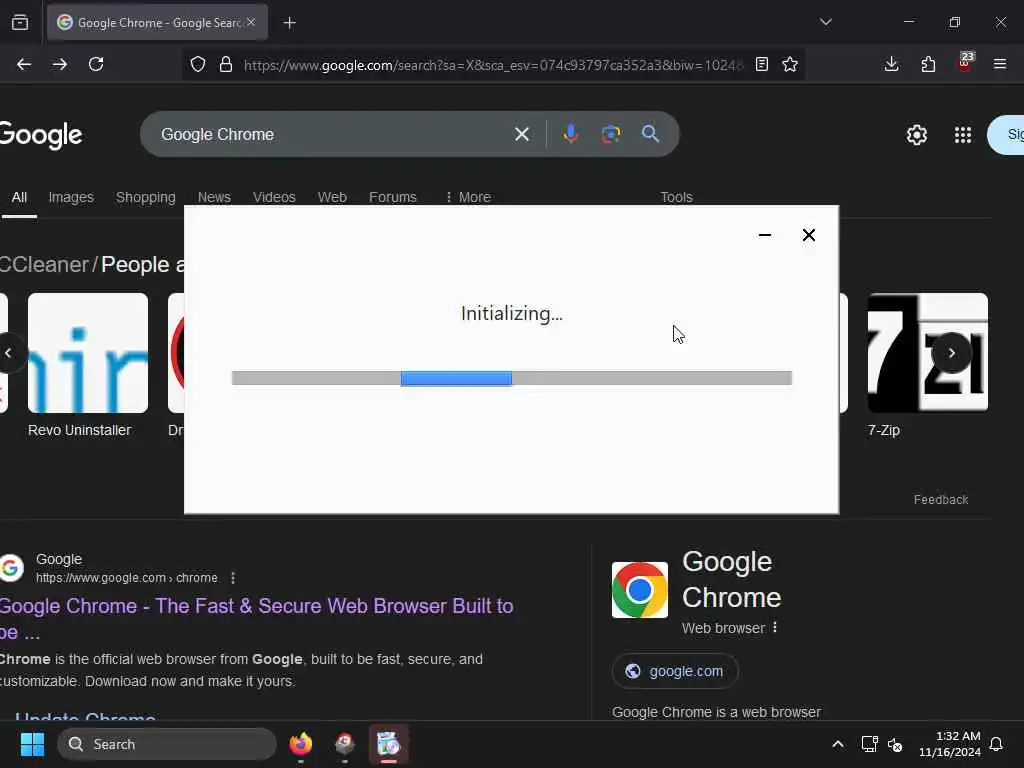The width and height of the screenshot is (1024, 768).
Task: Open the search Tools options
Action: (x=676, y=197)
